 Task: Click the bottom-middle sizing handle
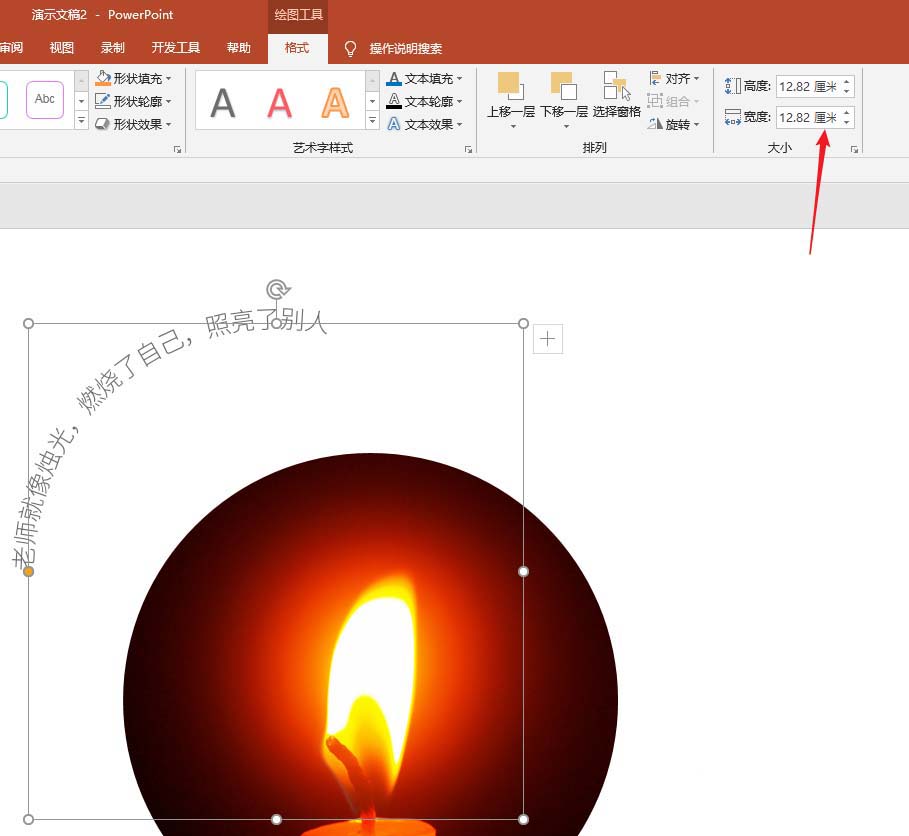coord(277,819)
